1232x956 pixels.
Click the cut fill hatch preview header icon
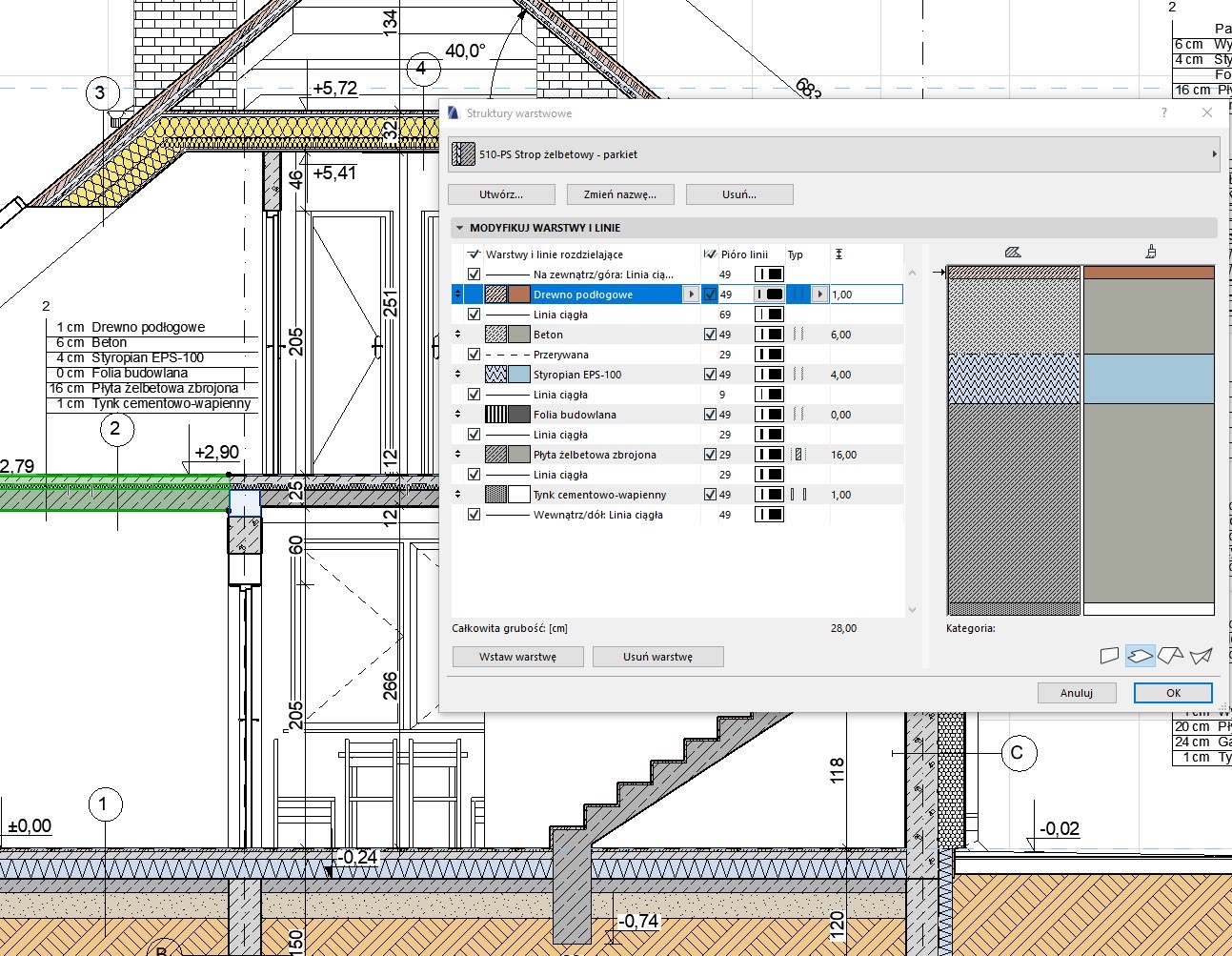[x=1013, y=253]
